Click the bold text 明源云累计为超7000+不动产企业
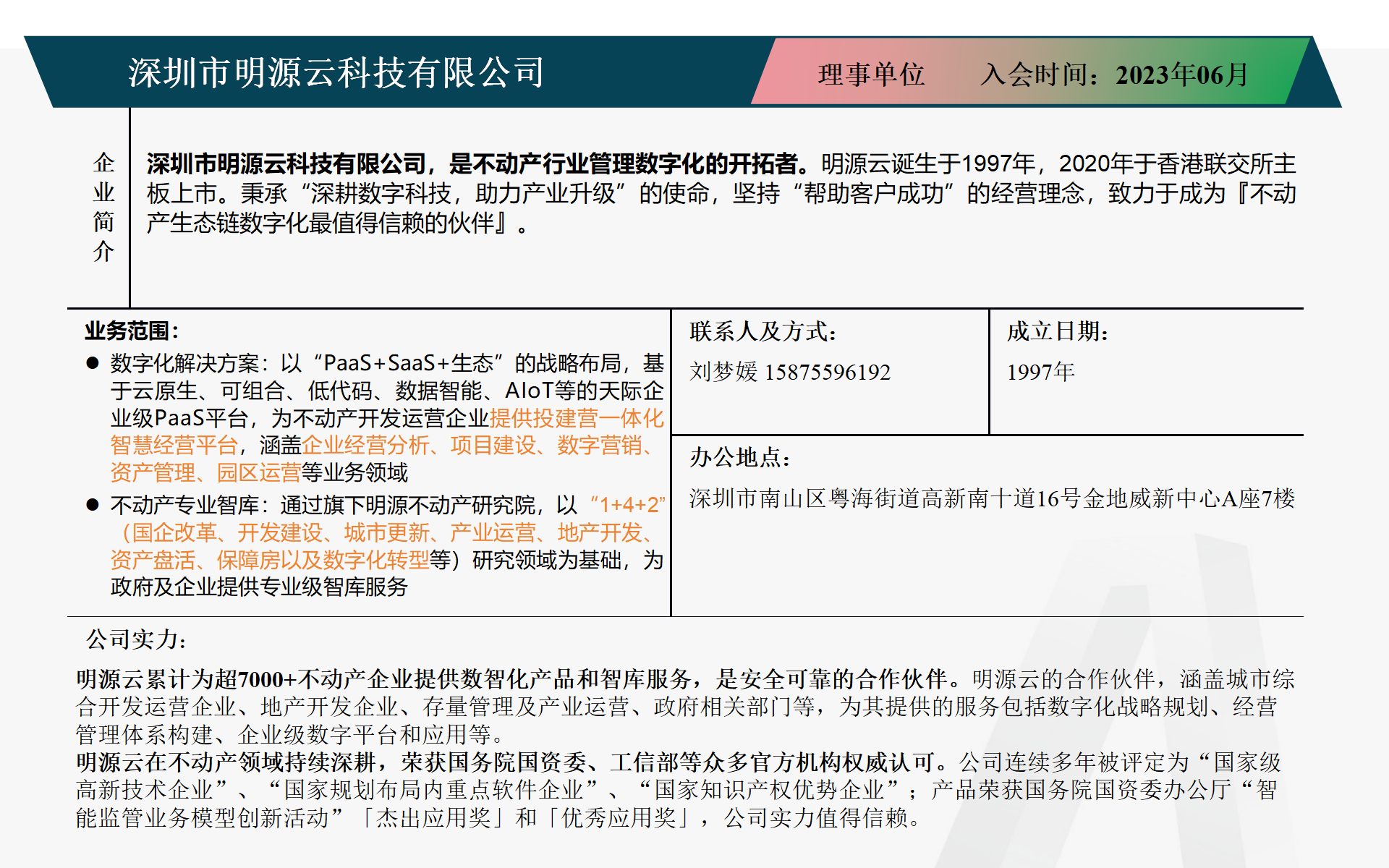1389x868 pixels. (246, 679)
